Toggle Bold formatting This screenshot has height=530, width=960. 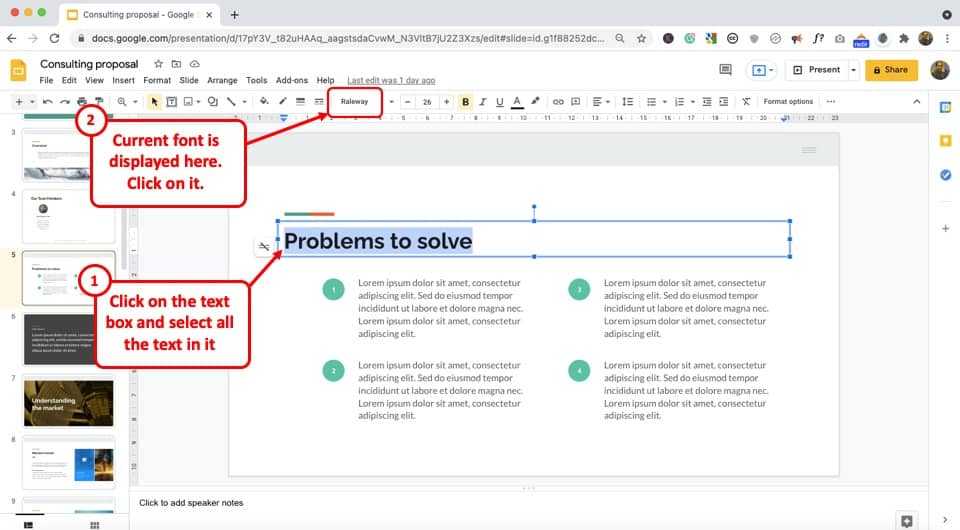pyautogui.click(x=466, y=101)
